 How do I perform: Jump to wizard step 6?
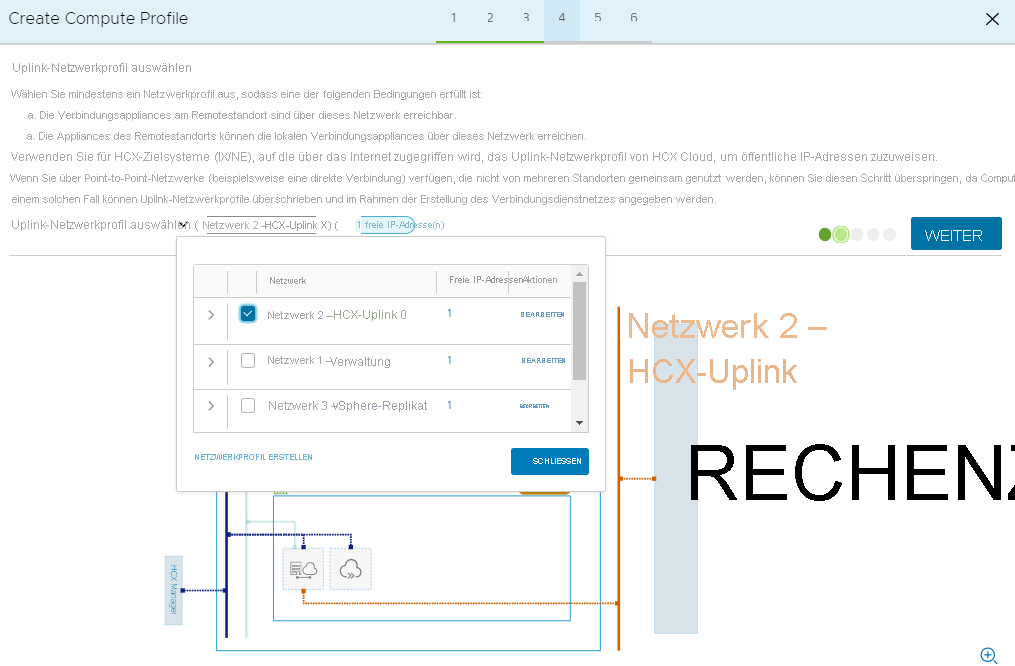[634, 18]
